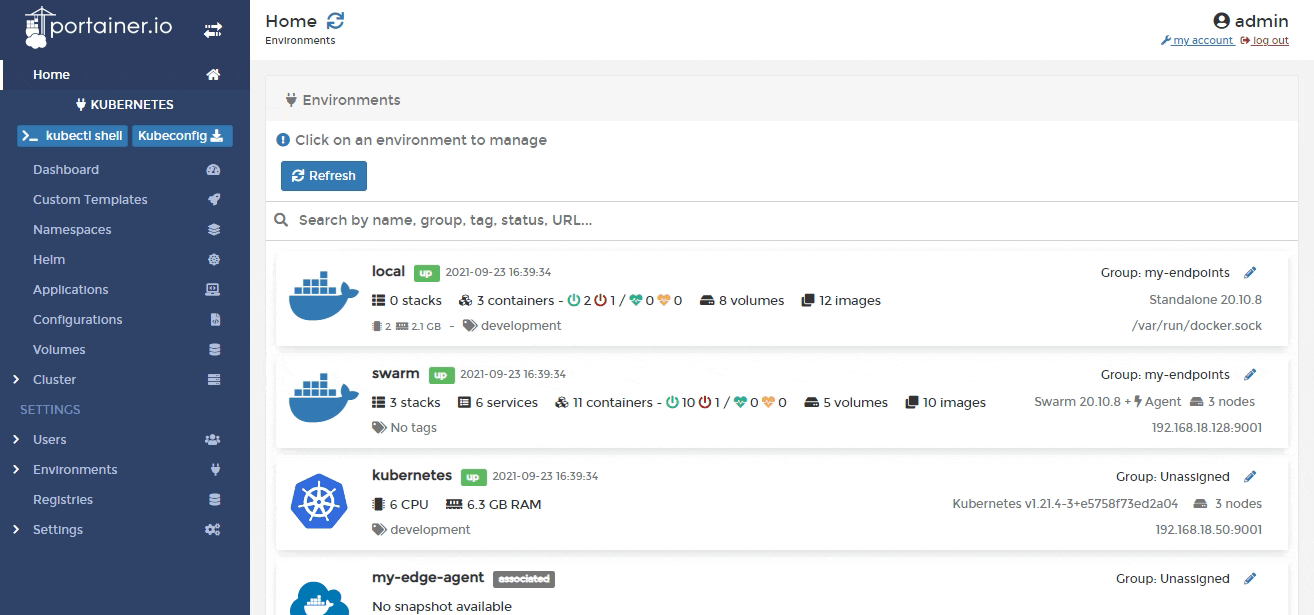Click '6 services' in swarm row
Screen dimensions: 1314x615
(x=498, y=403)
